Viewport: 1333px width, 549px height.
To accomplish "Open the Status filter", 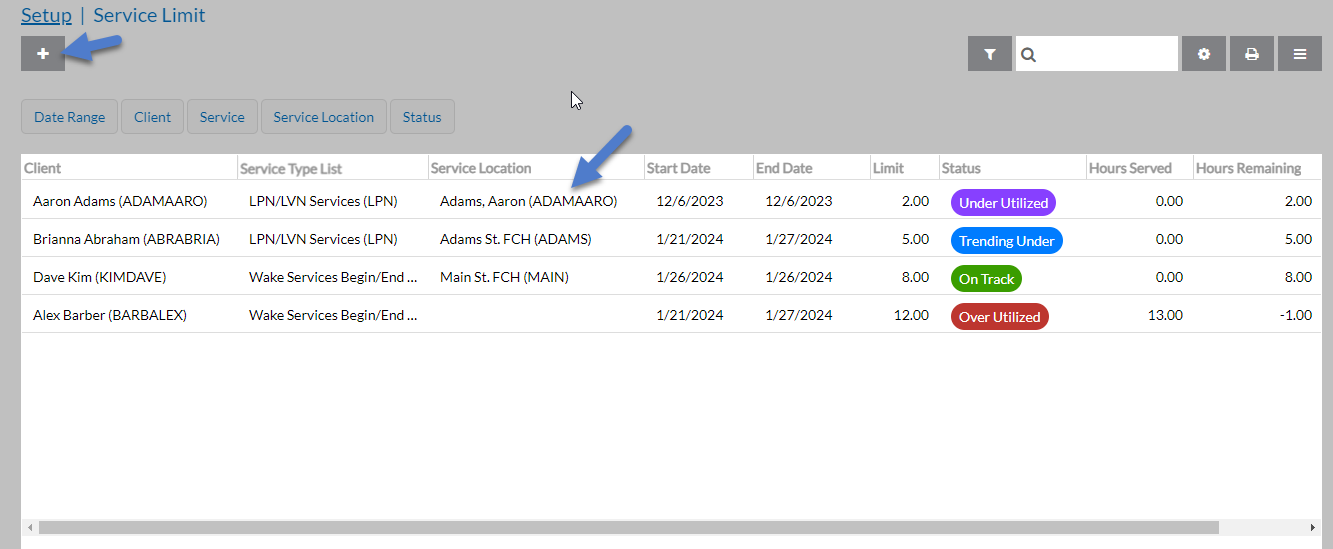I will click(x=422, y=117).
